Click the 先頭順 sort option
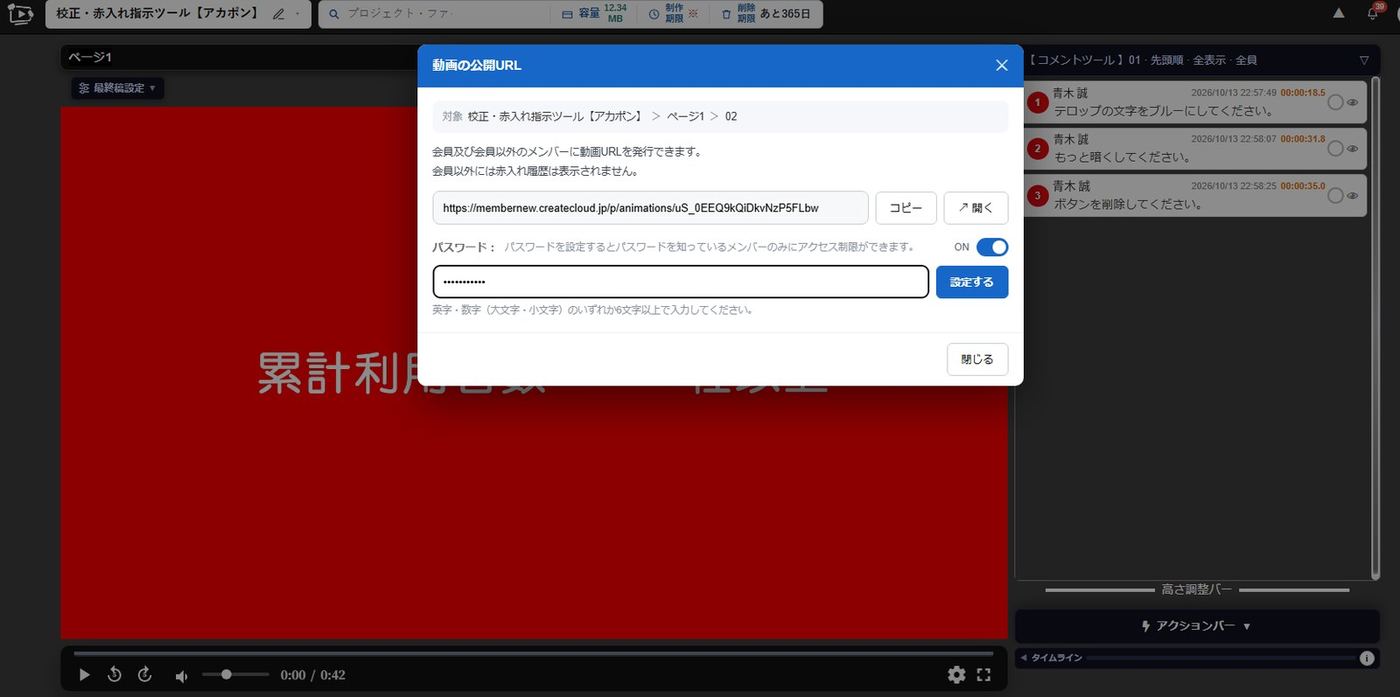Screen dimensions: 1400x697 pyautogui.click(x=1167, y=60)
